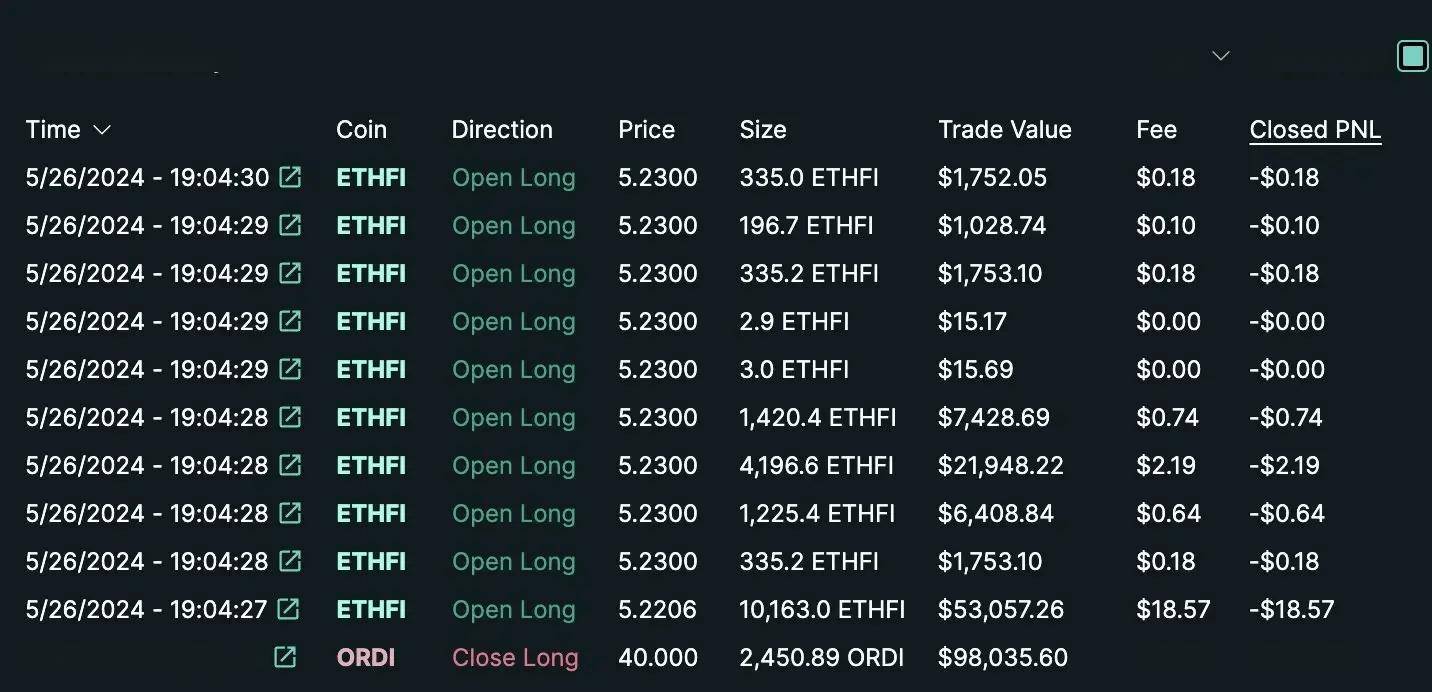Open ETHFI coin link in first row

(x=371, y=177)
